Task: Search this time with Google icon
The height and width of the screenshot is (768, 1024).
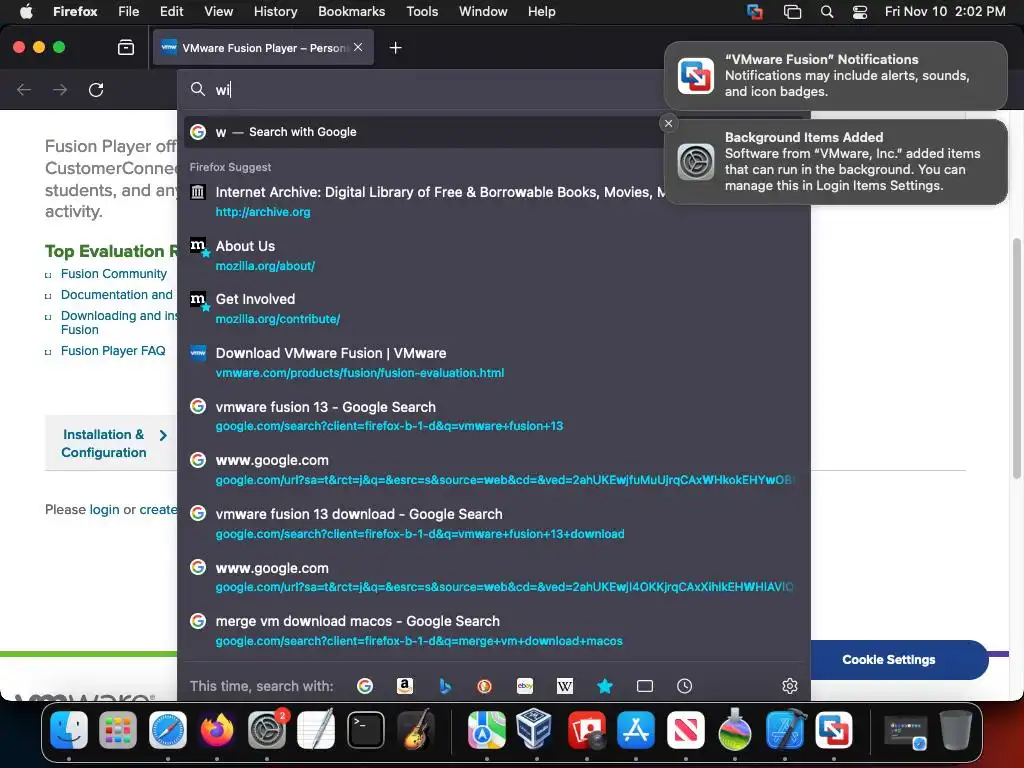Action: (364, 686)
